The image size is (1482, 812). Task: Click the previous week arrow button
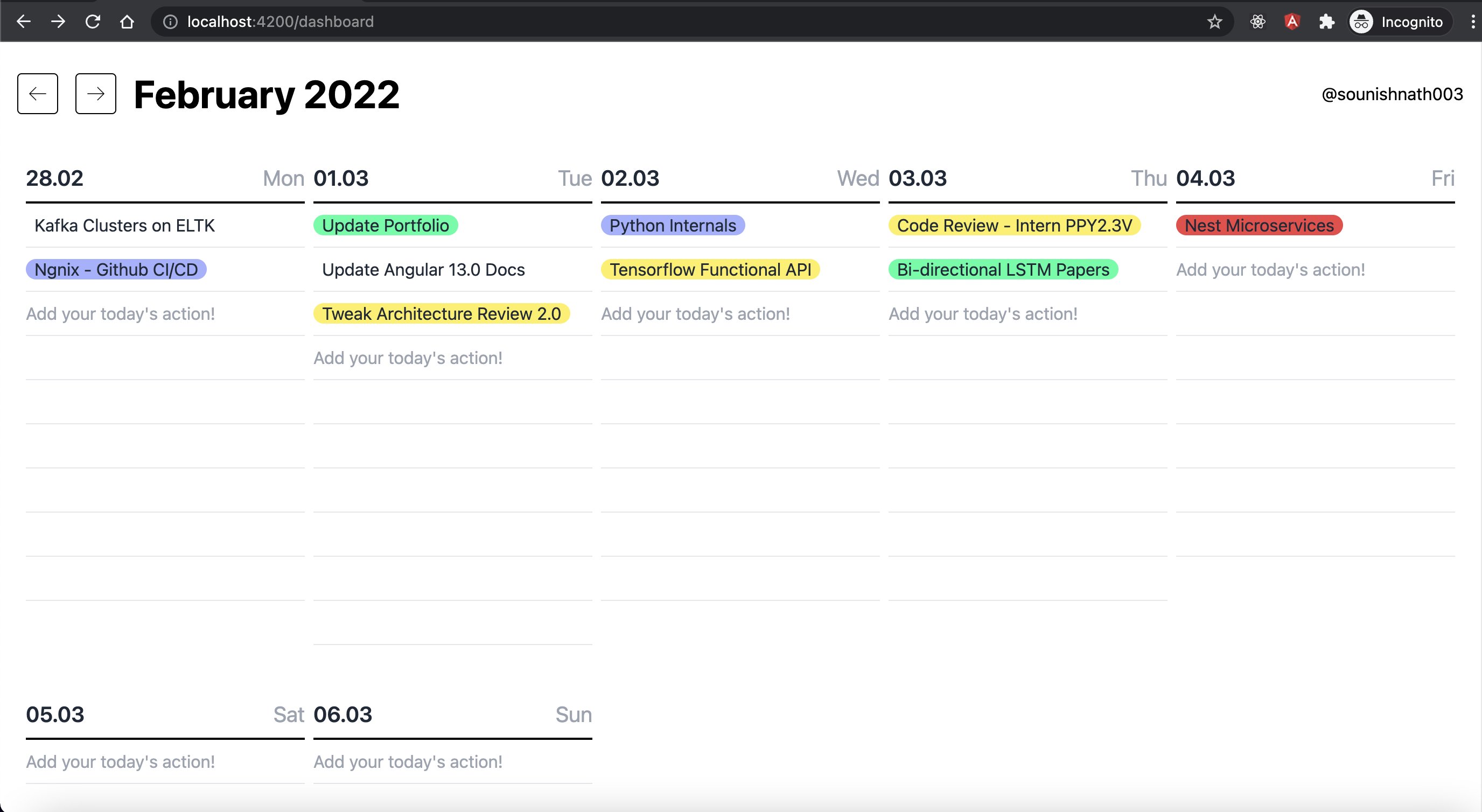click(x=37, y=94)
